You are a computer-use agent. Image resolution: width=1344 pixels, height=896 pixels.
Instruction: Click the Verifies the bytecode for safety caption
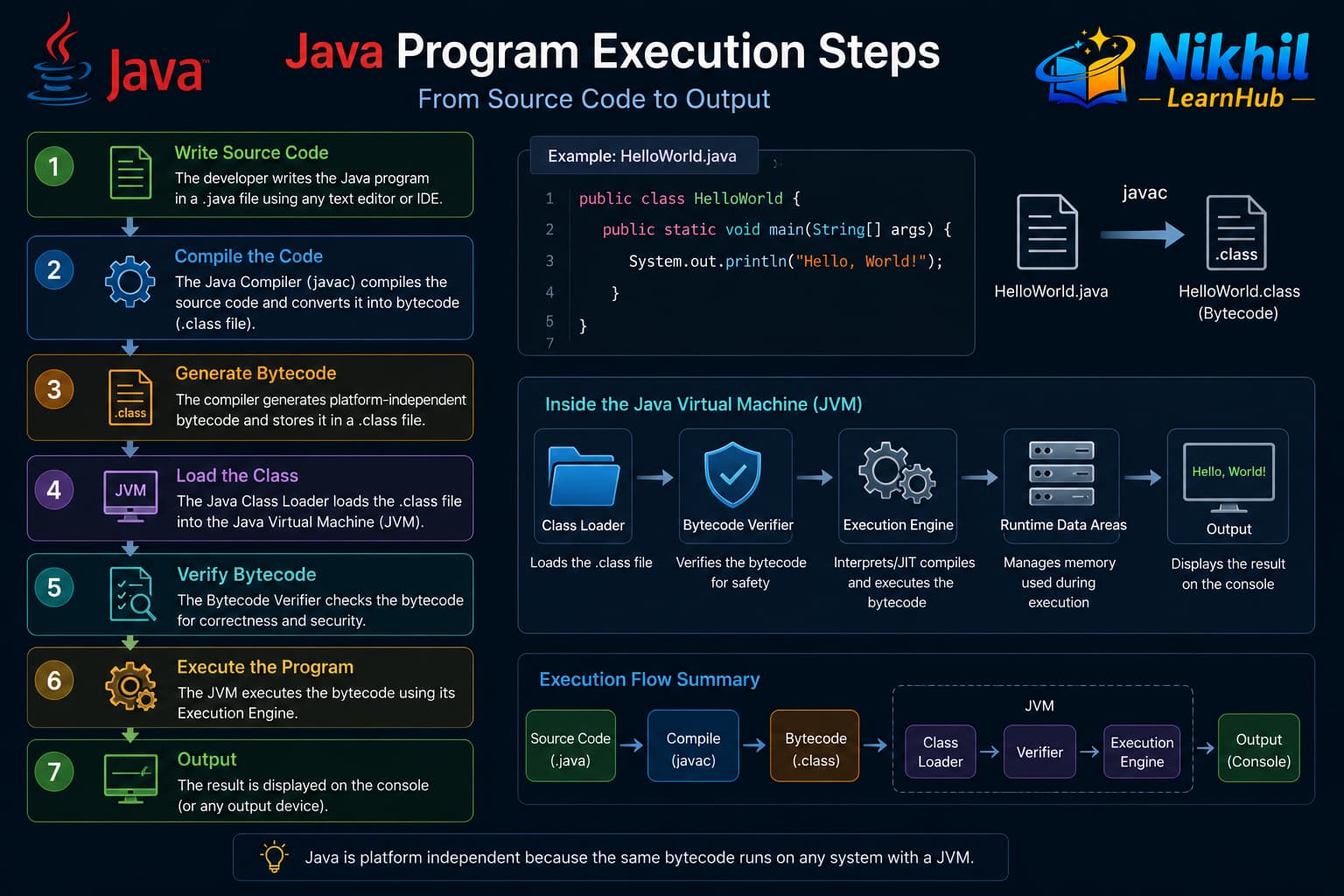pos(741,572)
